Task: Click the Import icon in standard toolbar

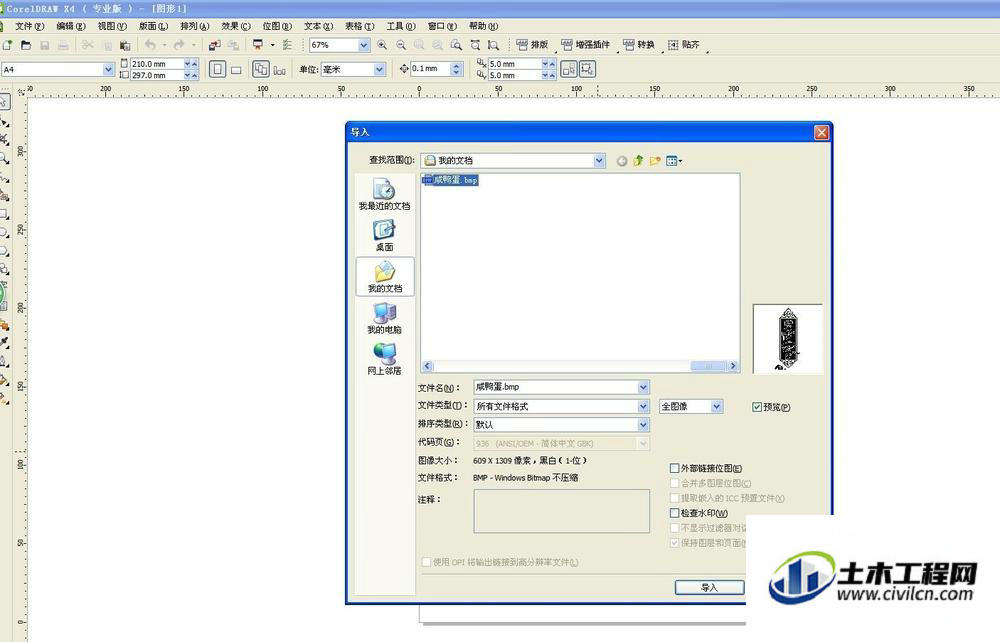Action: (215, 45)
